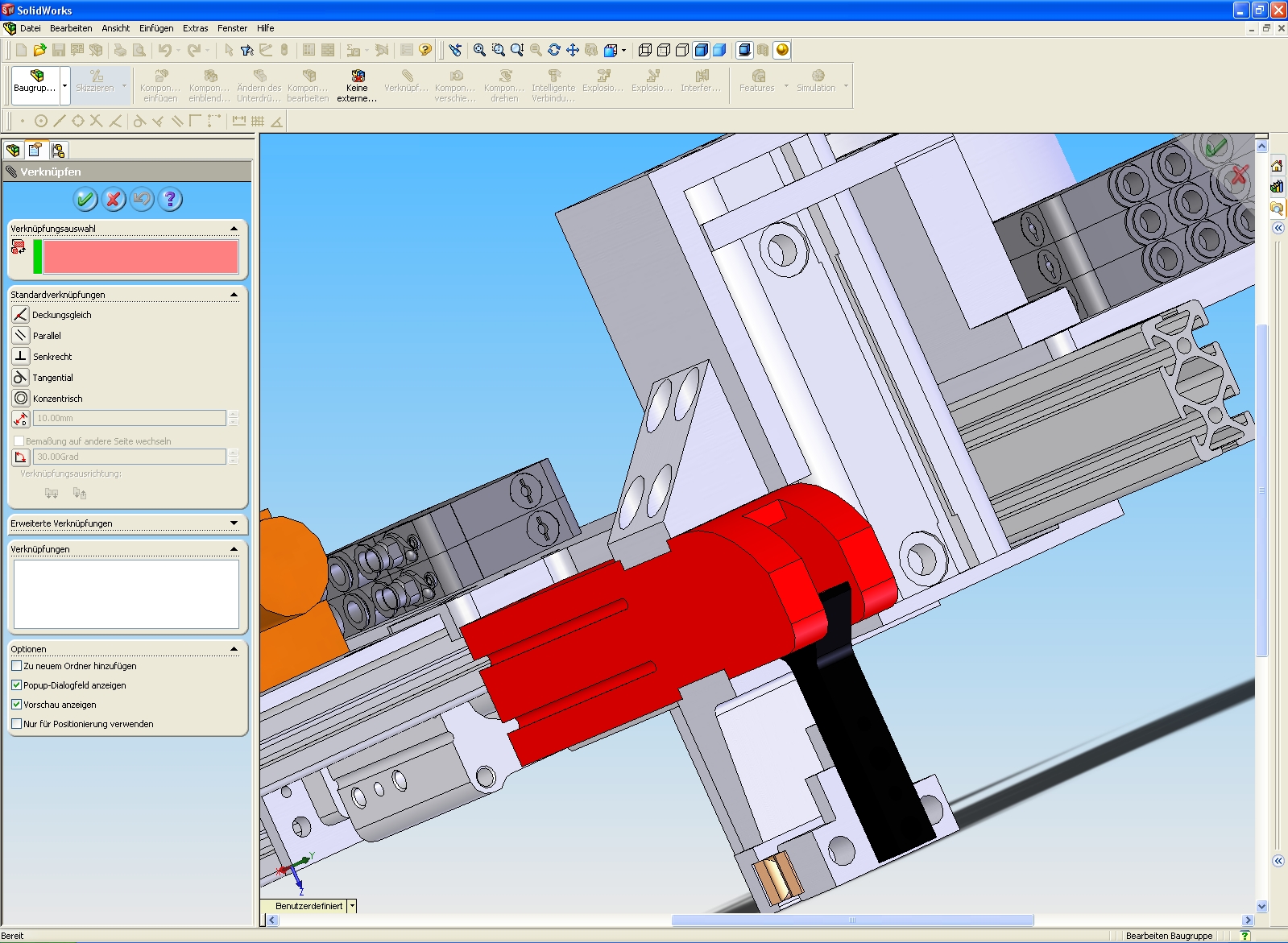
Task: Open the Extras menu
Action: pyautogui.click(x=195, y=28)
